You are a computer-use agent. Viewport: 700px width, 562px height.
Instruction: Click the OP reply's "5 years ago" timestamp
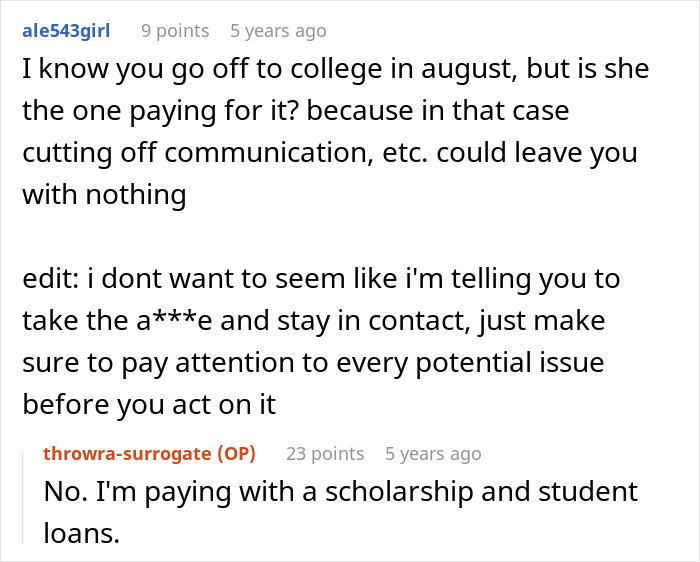pos(433,454)
